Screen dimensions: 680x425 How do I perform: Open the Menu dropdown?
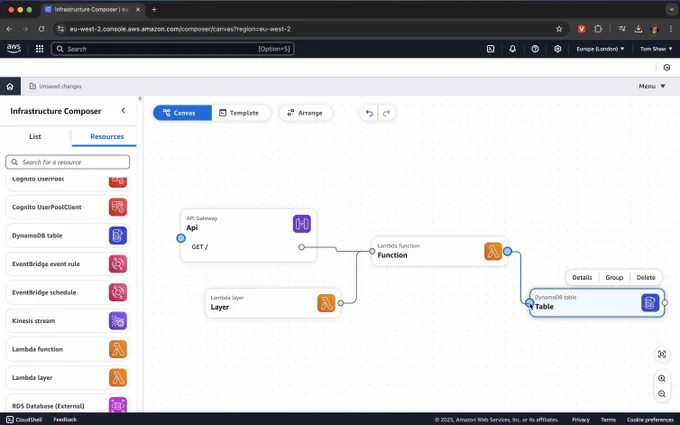652,86
